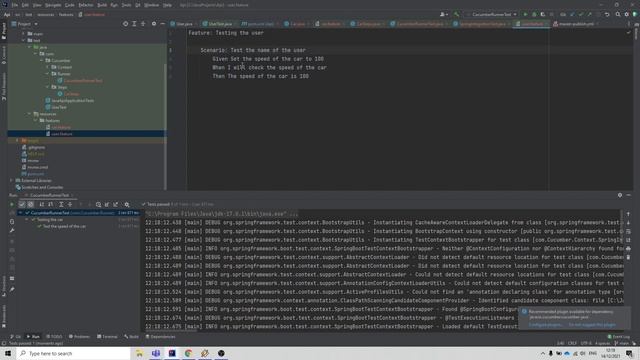
Task: Open Project panel options gear
Action: pos(154,24)
